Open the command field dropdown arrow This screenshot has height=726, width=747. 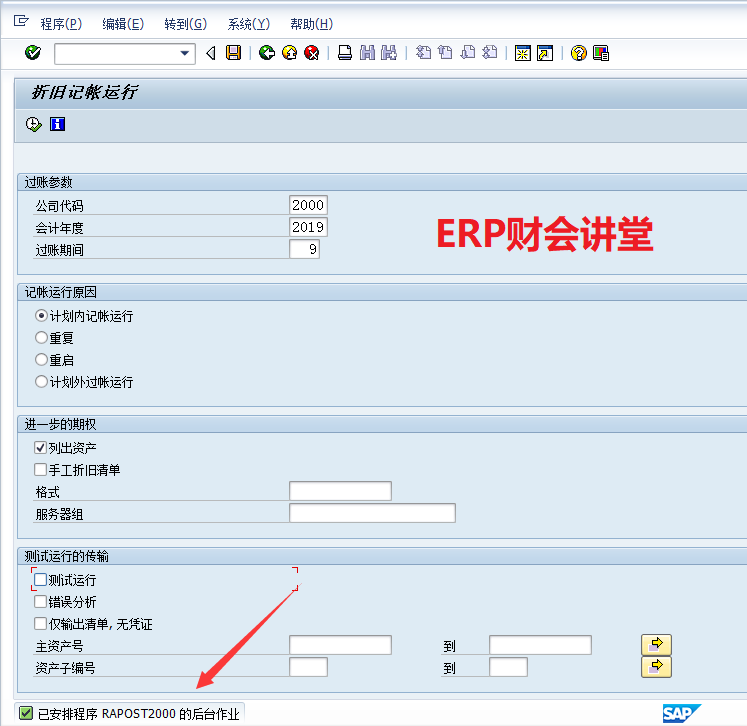pos(184,54)
